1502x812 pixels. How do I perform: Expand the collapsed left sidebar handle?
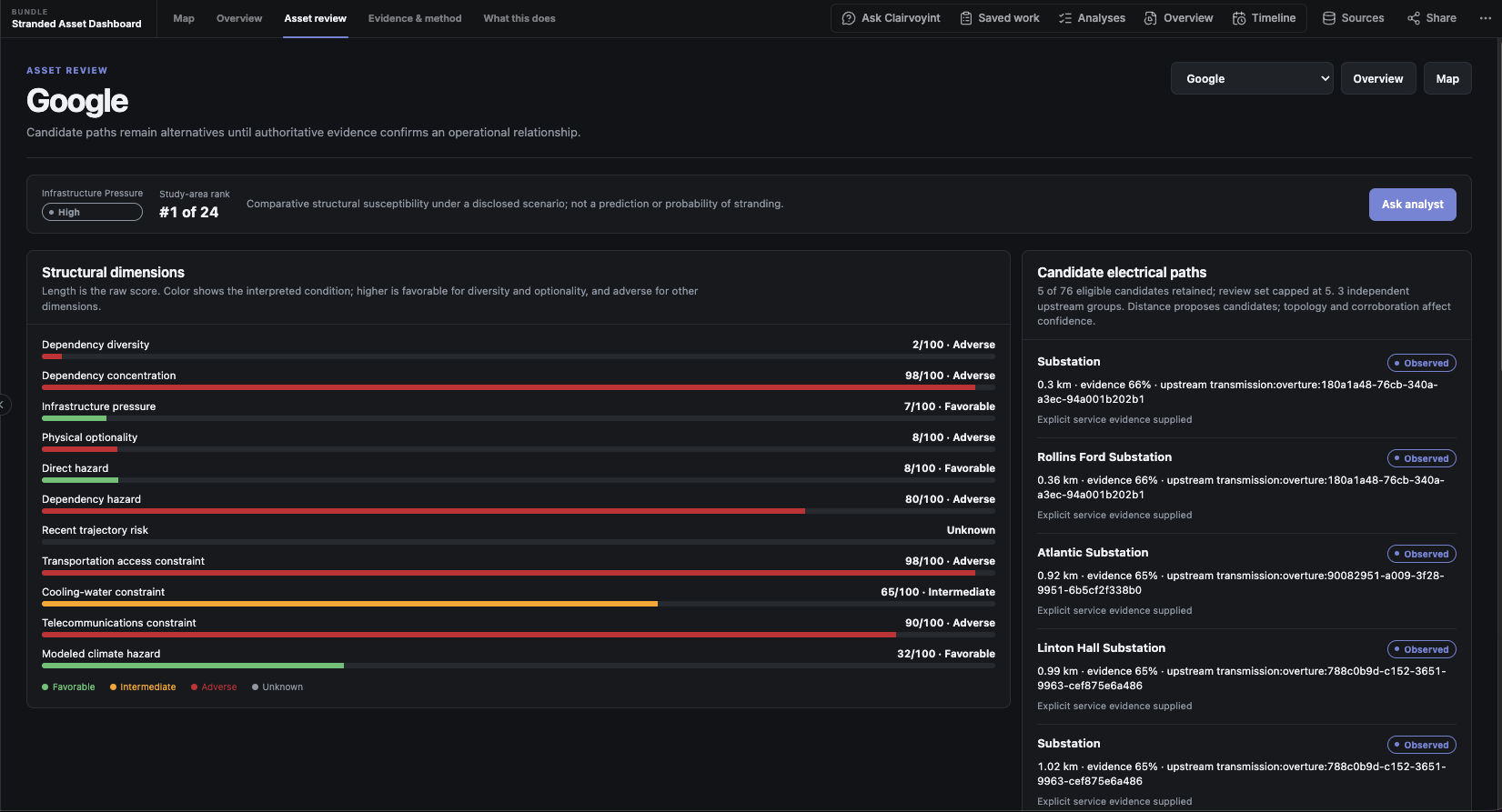(4, 405)
